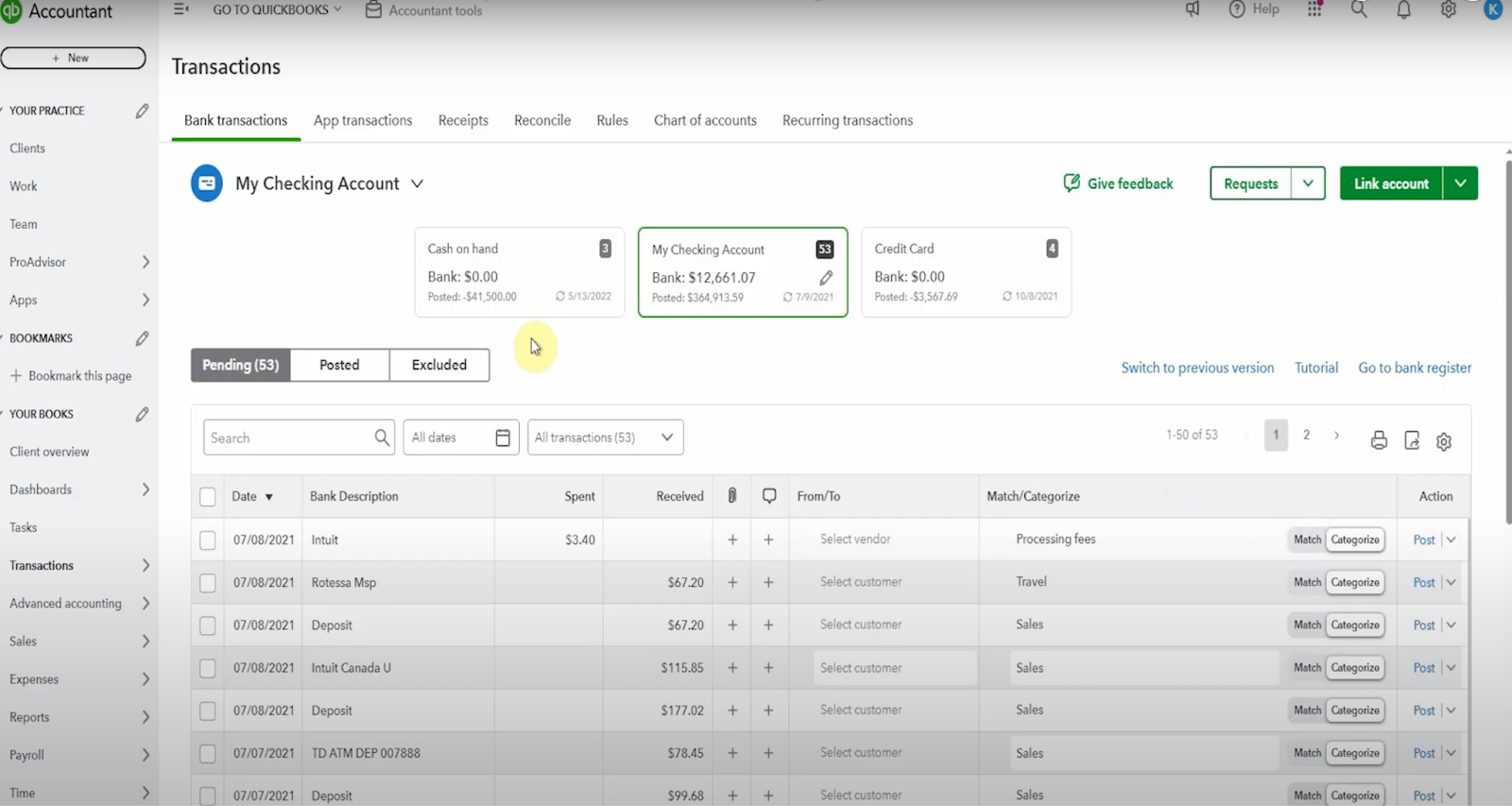Open GO TO QUICKBOOKS dropdown
1512x806 pixels.
(277, 9)
